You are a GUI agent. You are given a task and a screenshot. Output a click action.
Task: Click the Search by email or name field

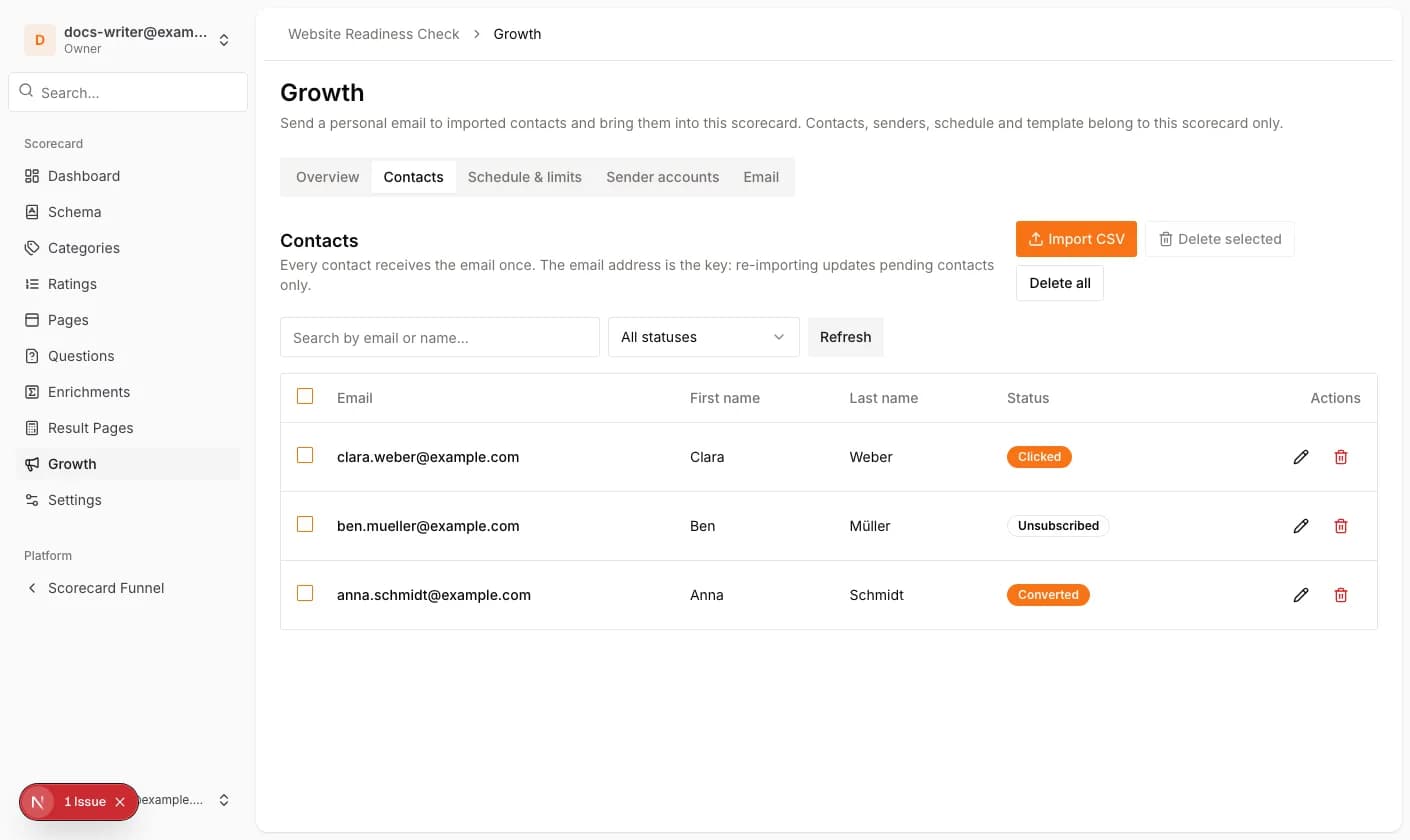tap(440, 338)
